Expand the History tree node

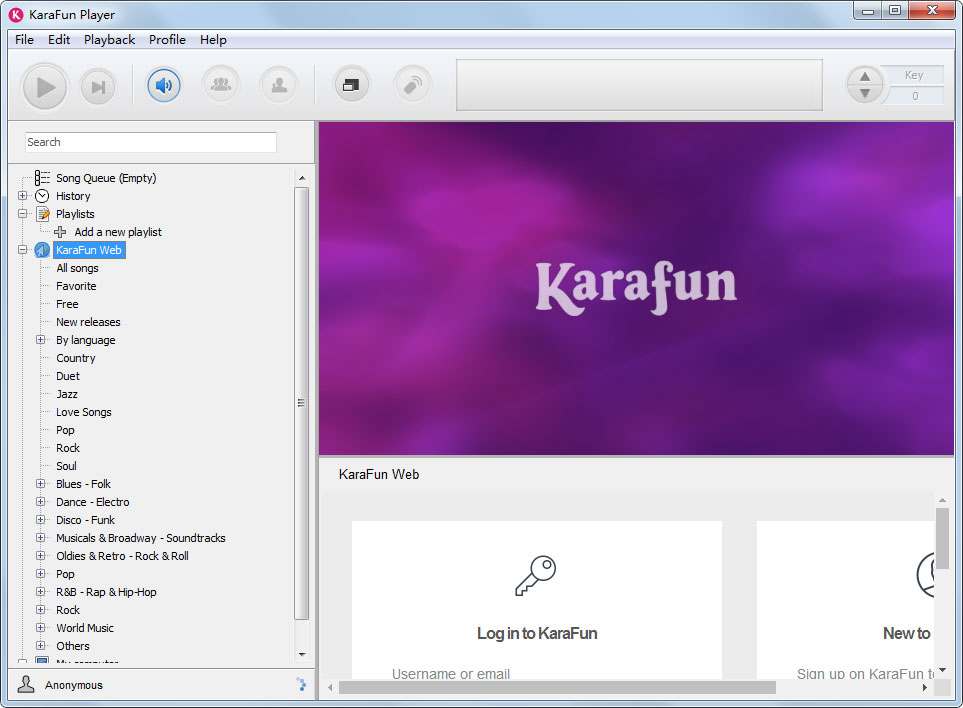tap(23, 196)
